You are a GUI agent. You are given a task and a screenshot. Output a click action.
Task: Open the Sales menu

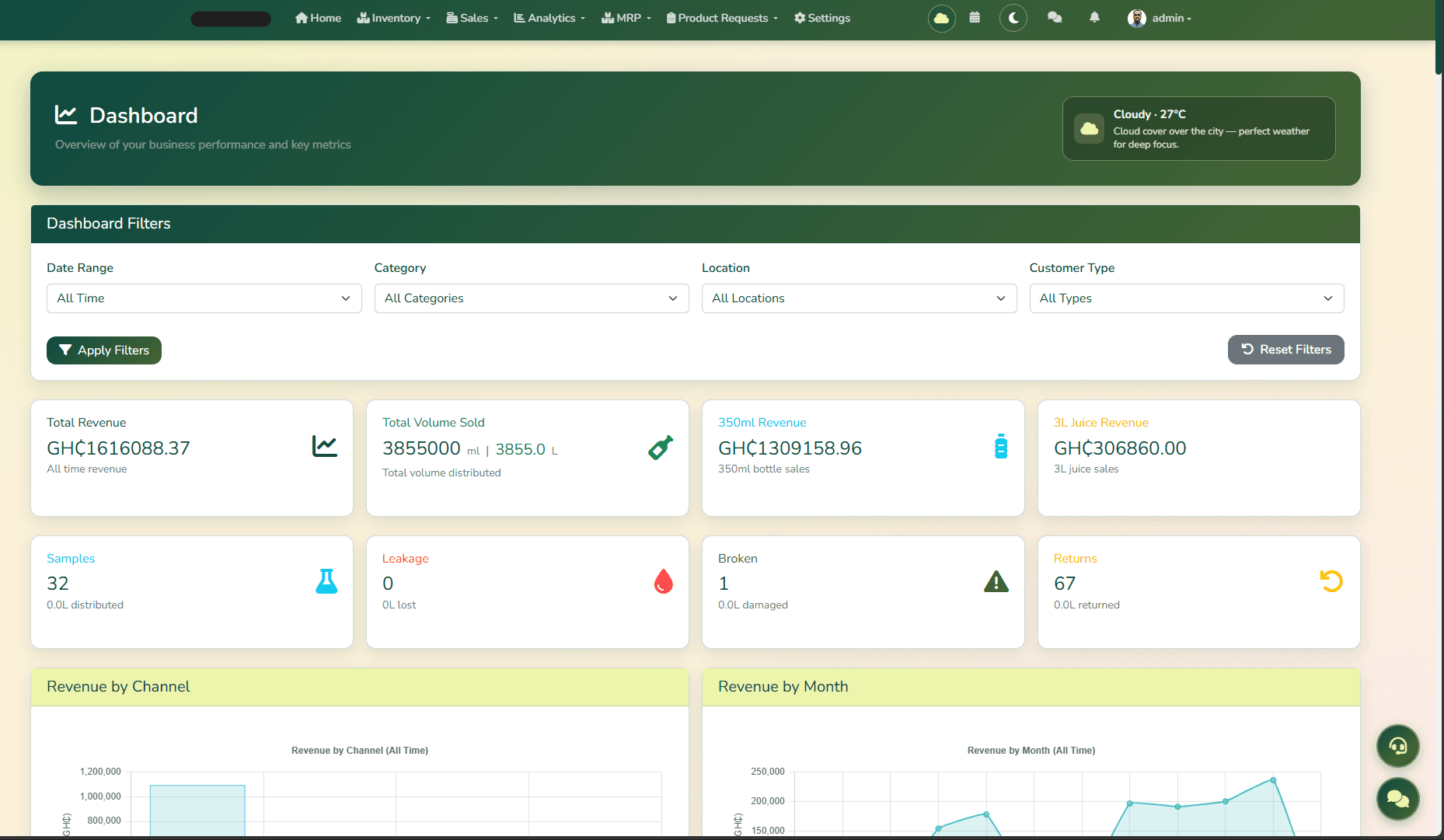pyautogui.click(x=473, y=18)
